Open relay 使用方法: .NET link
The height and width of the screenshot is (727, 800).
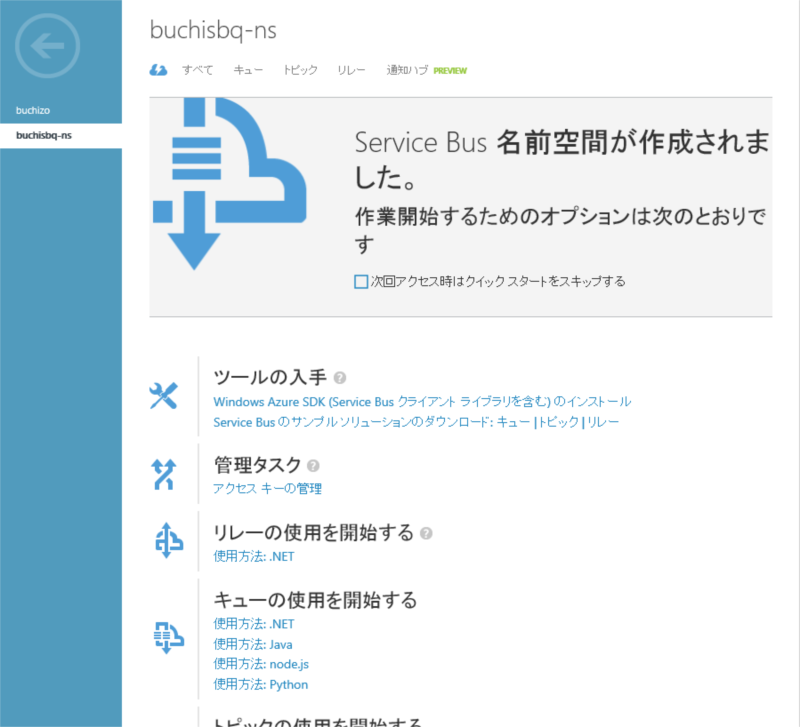[254, 557]
